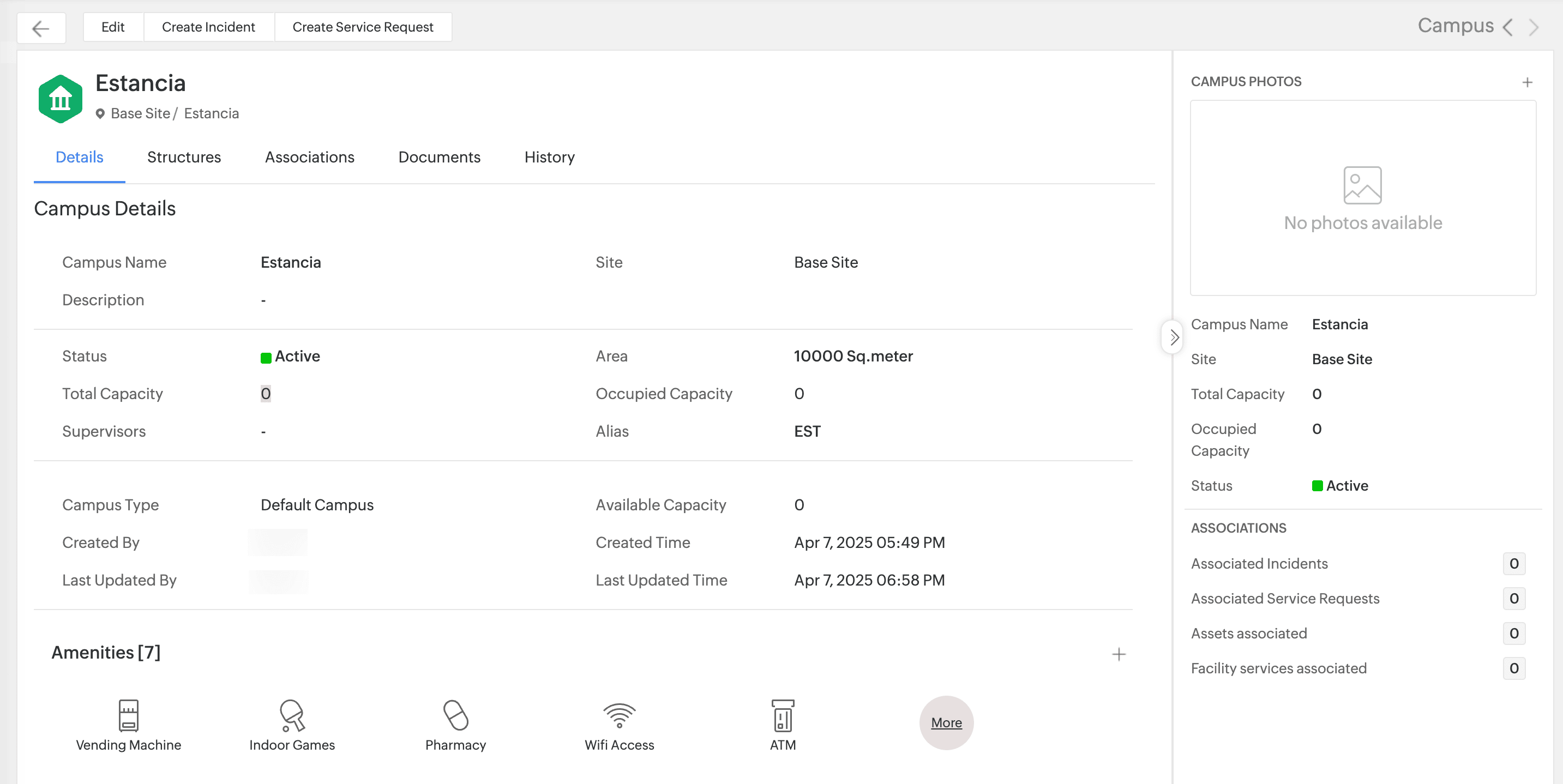Click the back arrow icon
Image resolution: width=1563 pixels, height=784 pixels.
click(x=41, y=28)
